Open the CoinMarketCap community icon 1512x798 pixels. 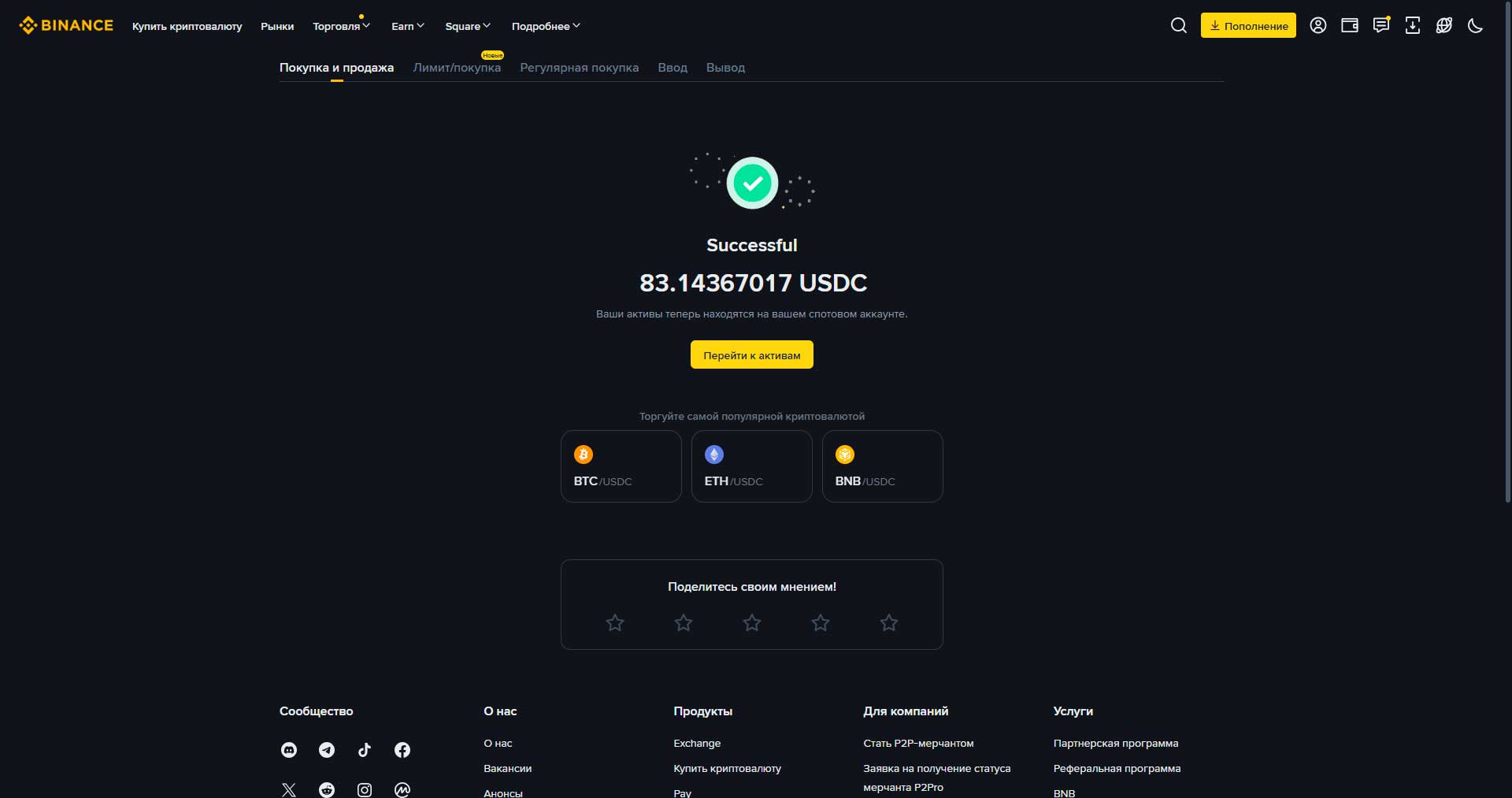402,789
